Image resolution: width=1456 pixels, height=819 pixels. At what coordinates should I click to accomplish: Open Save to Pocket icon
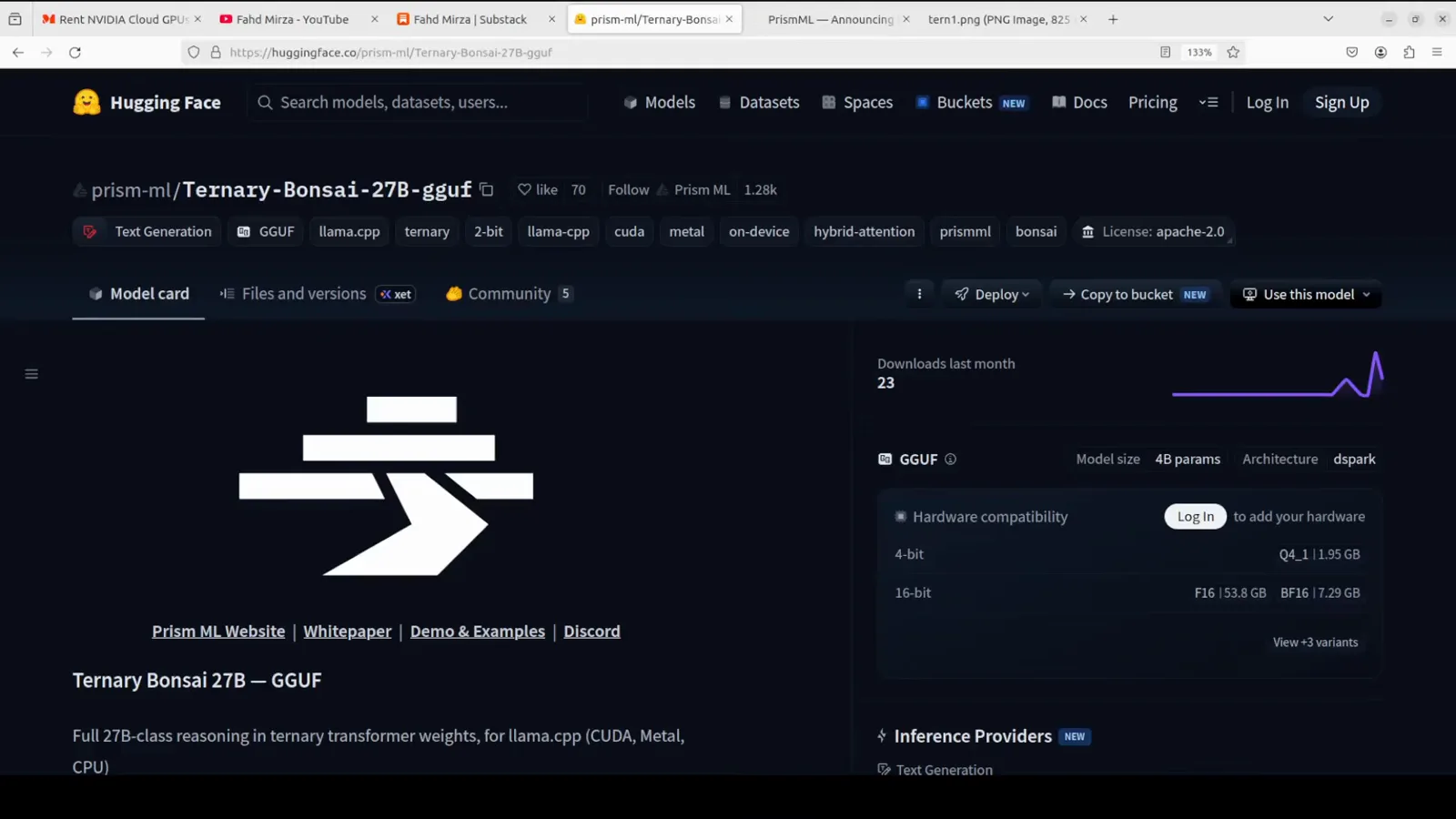1352,53
